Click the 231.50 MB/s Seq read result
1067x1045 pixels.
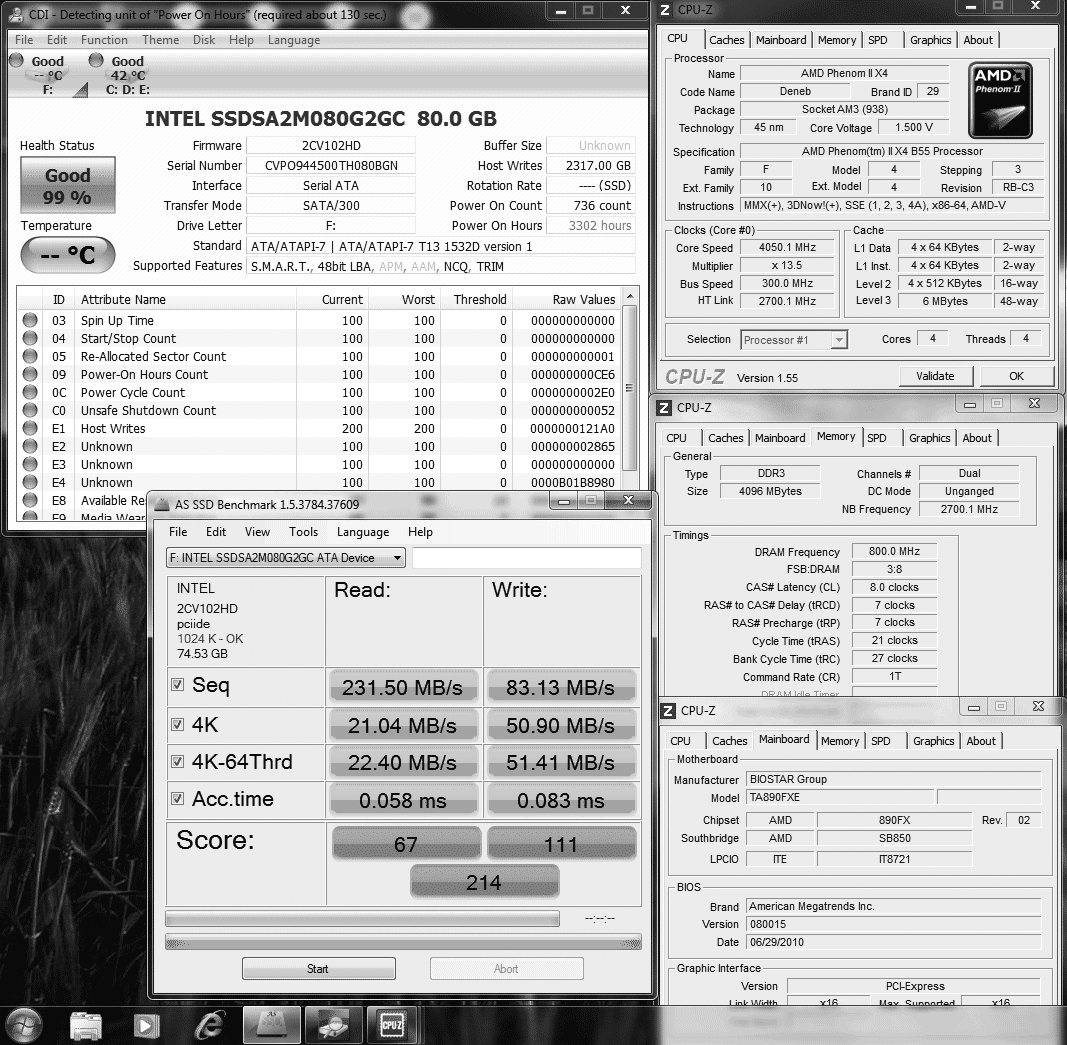tap(402, 687)
